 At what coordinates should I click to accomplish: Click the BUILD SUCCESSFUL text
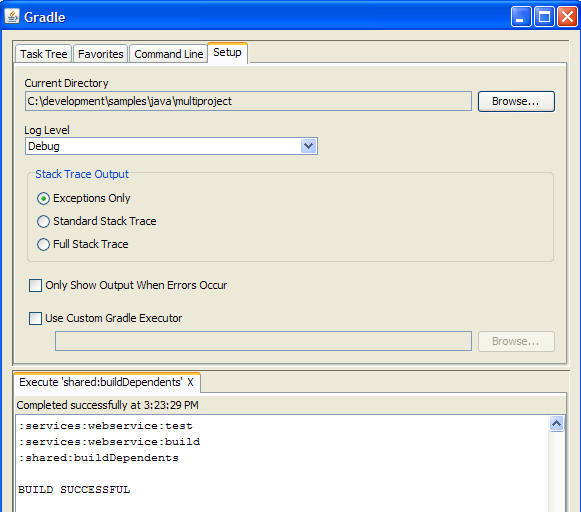coord(74,490)
